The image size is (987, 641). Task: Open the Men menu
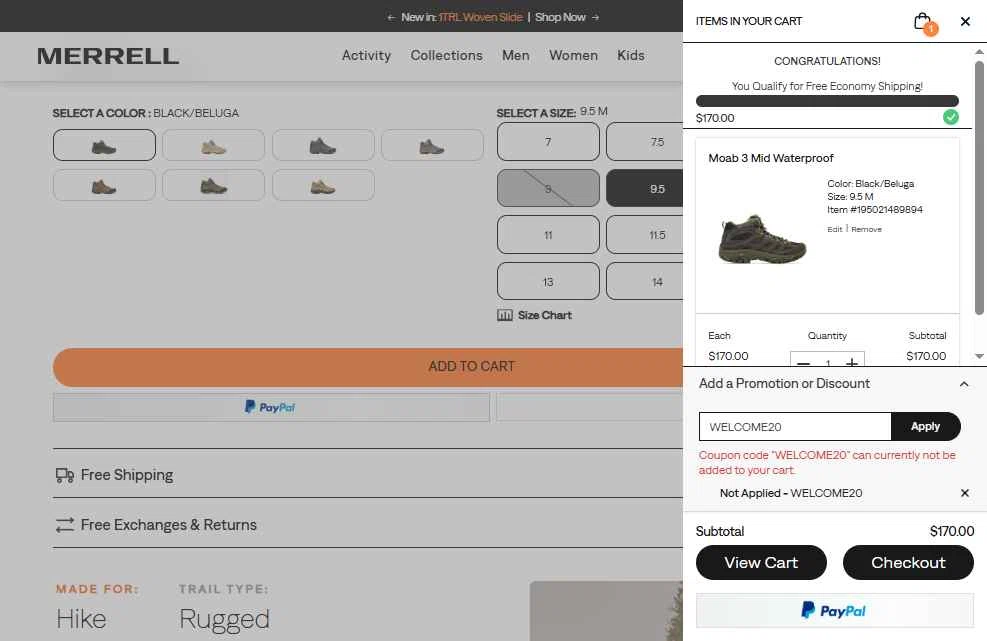(x=516, y=55)
